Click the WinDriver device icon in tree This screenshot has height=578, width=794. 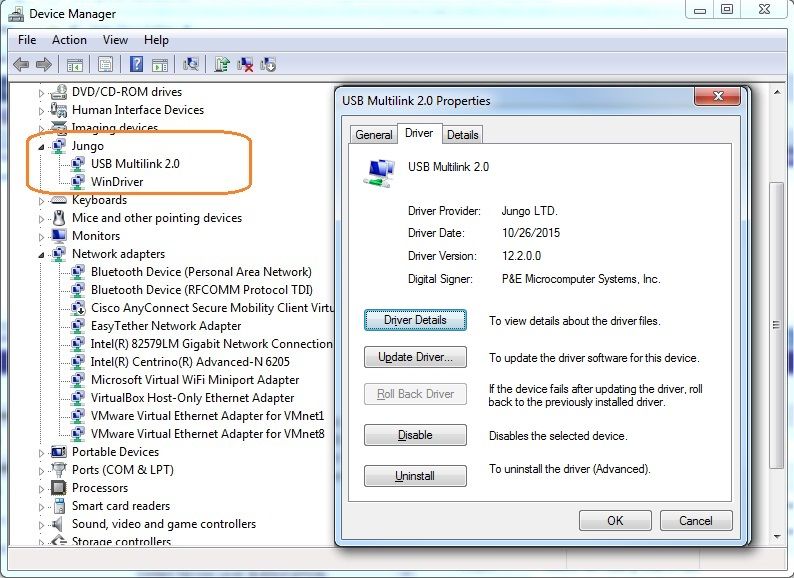(78, 181)
